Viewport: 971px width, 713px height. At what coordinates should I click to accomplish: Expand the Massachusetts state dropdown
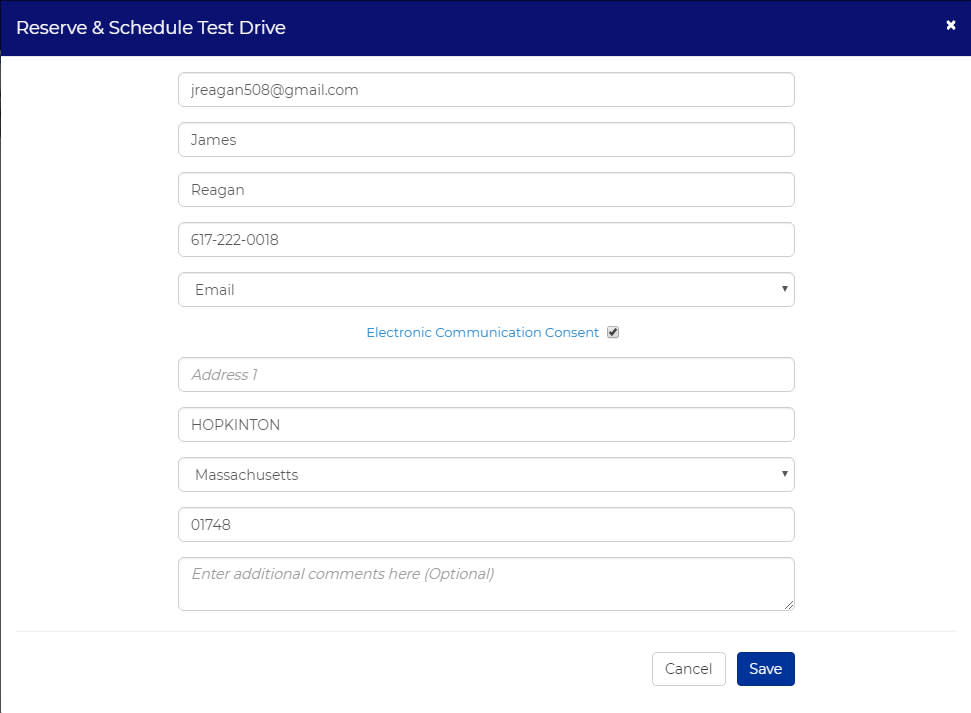[486, 475]
